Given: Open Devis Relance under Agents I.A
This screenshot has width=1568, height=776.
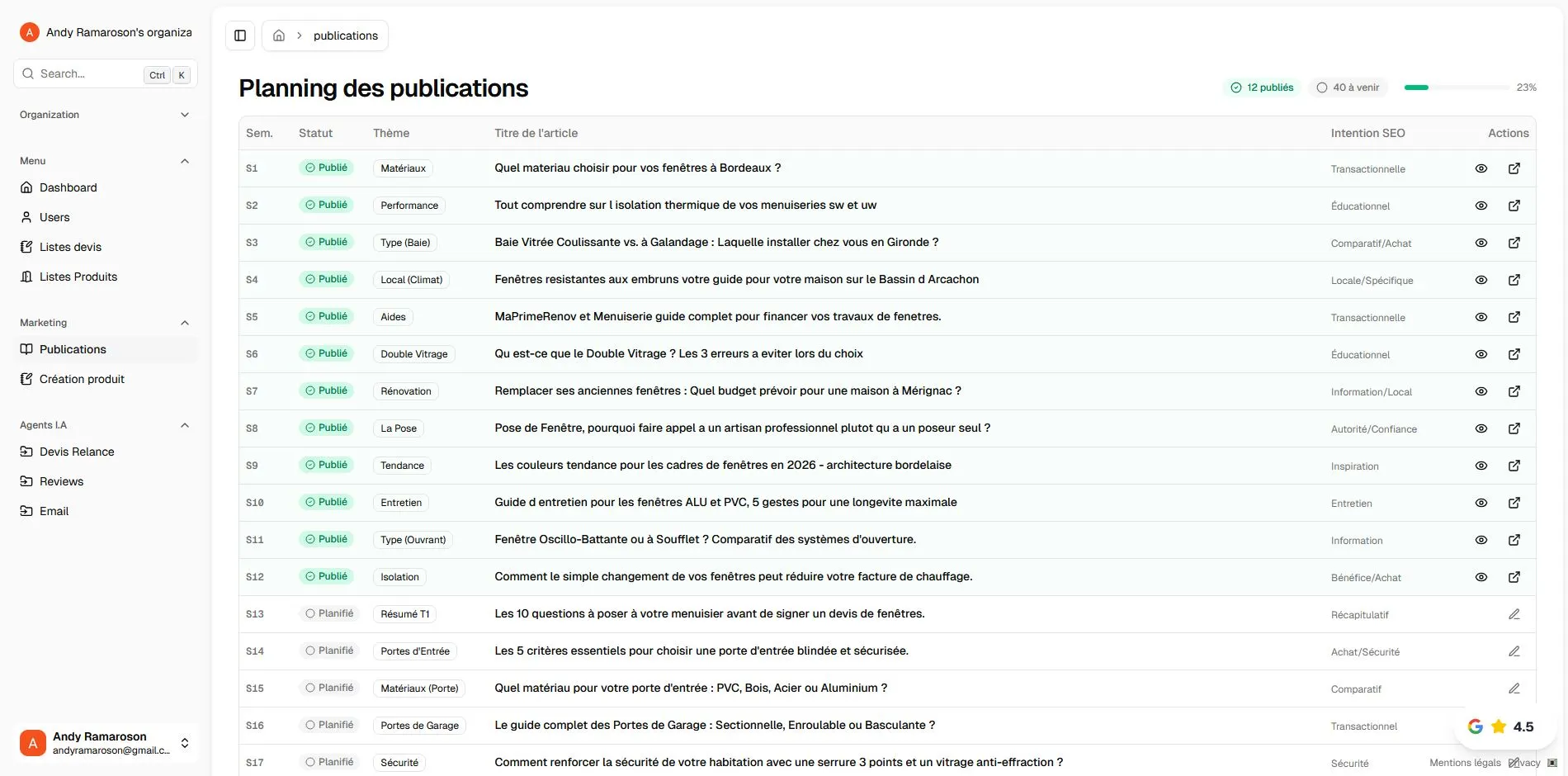Looking at the screenshot, I should click(x=77, y=452).
